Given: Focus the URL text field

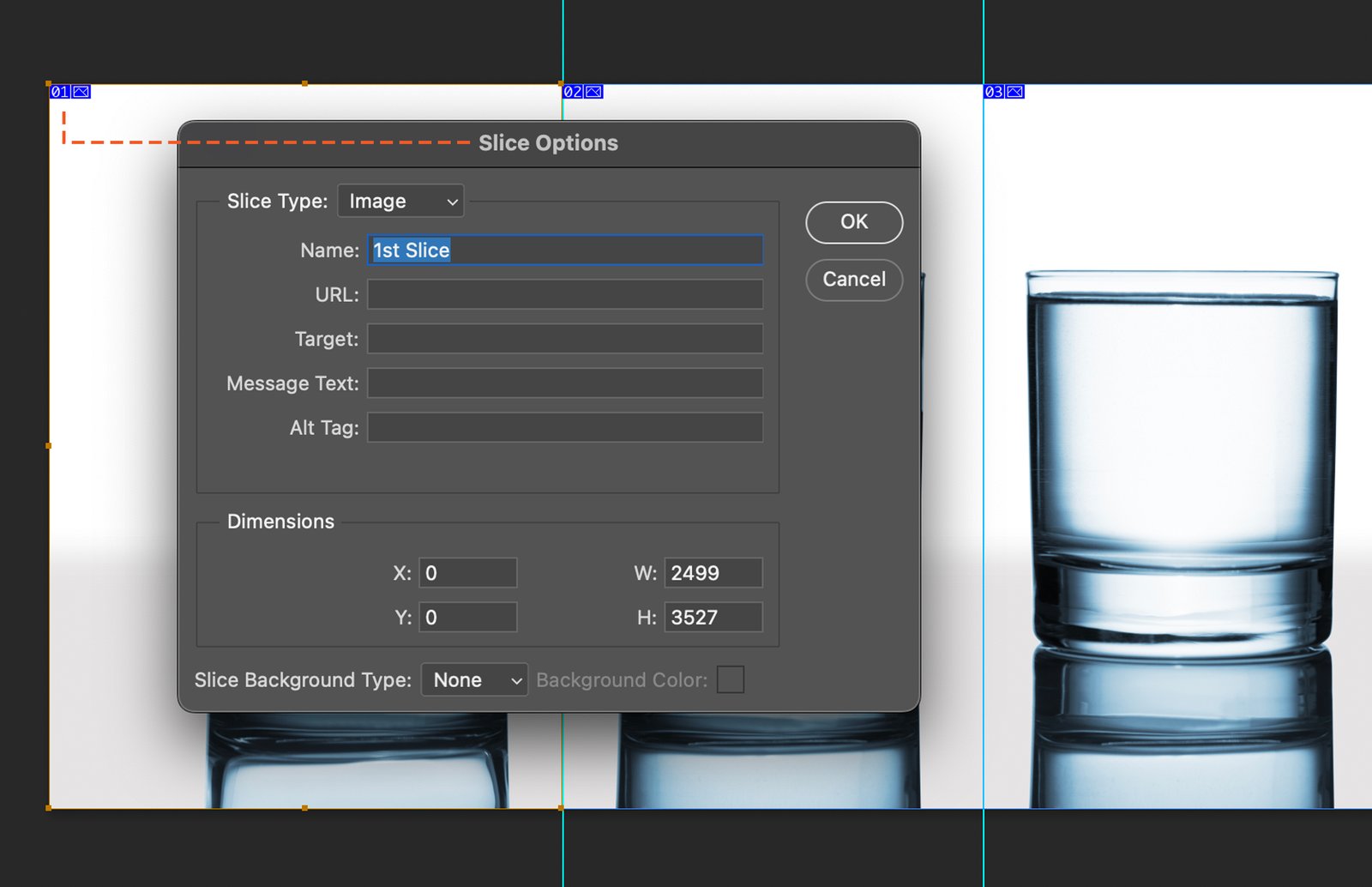Looking at the screenshot, I should pos(565,295).
